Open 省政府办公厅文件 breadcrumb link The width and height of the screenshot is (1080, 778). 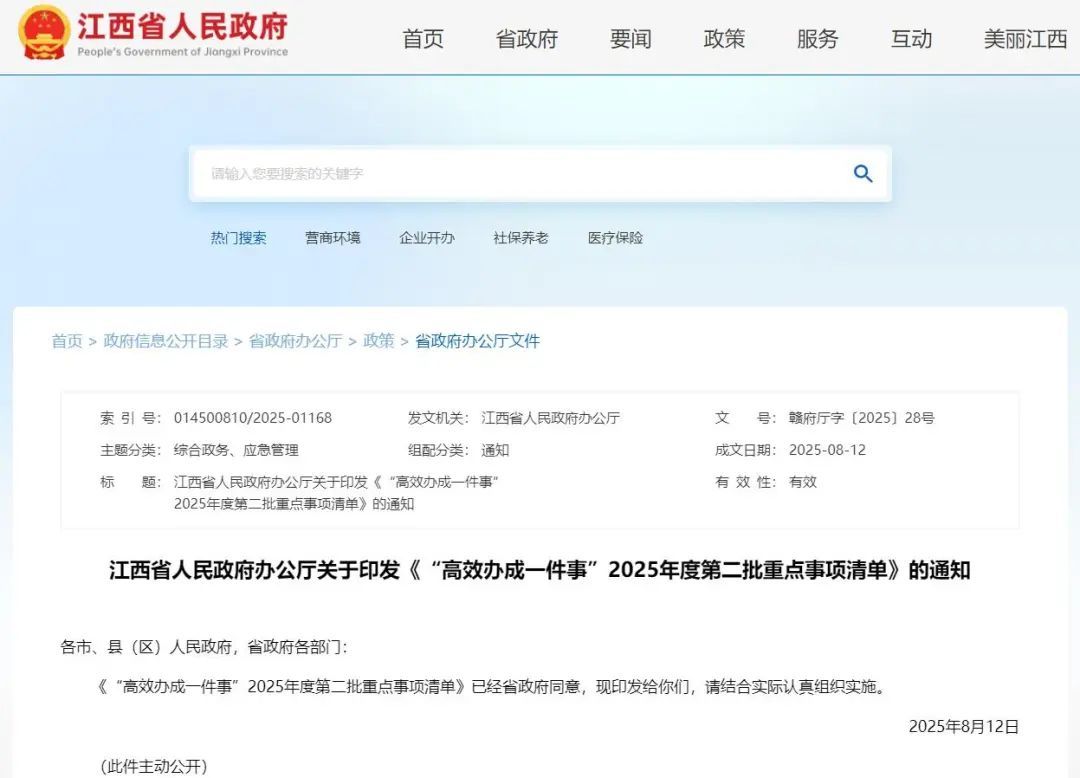(477, 340)
